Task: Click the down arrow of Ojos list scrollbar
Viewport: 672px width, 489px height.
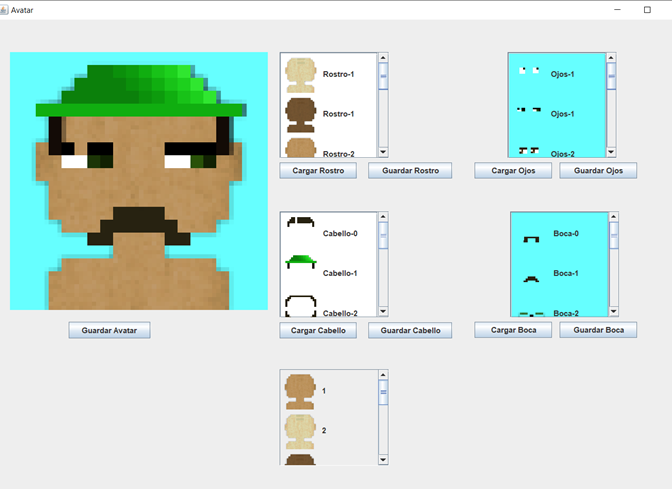Action: click(x=611, y=152)
